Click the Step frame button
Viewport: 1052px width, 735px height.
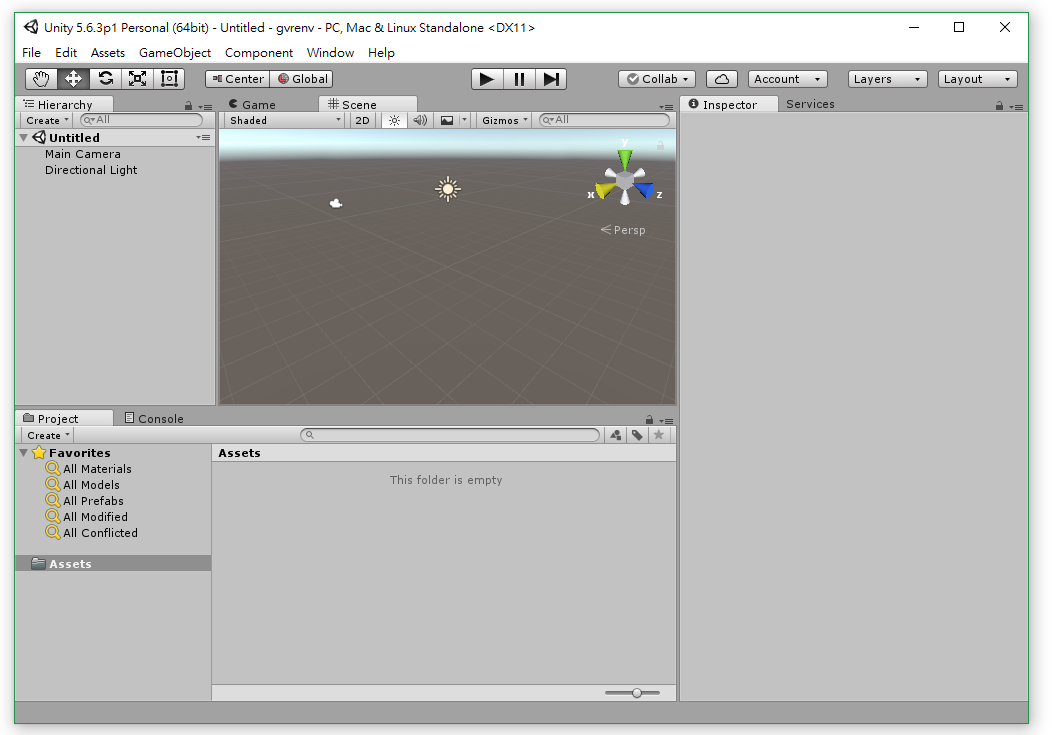pos(551,79)
